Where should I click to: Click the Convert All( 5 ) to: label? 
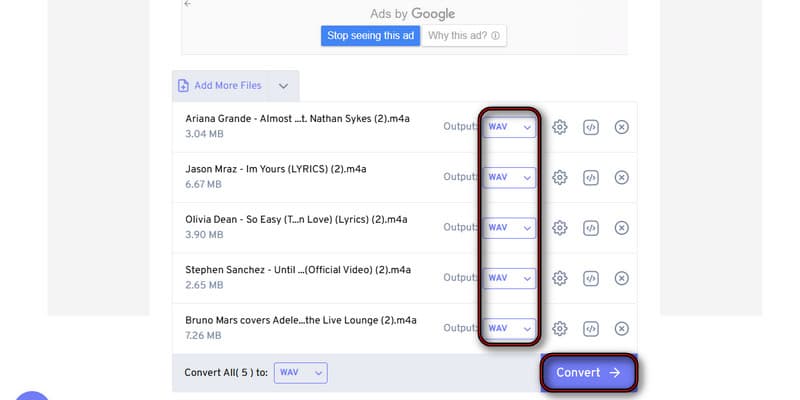226,373
